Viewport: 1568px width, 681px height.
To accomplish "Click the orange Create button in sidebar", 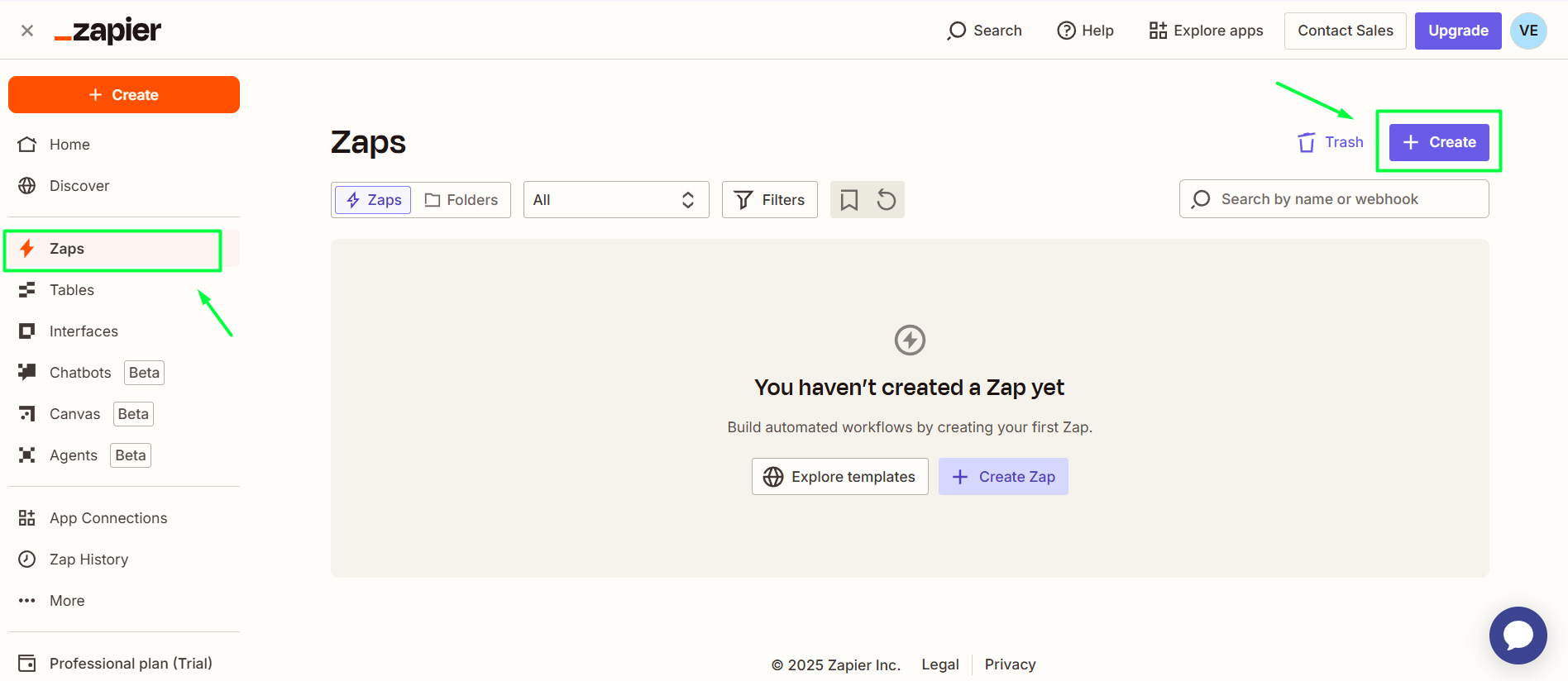I will 124,95.
